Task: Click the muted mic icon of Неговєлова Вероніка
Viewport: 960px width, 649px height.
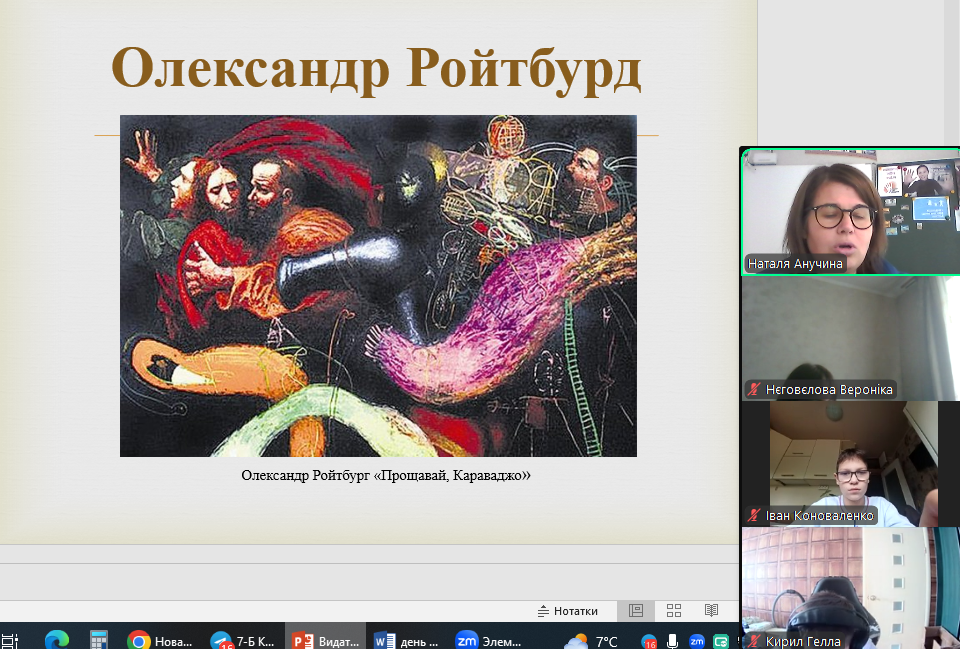Action: 754,389
